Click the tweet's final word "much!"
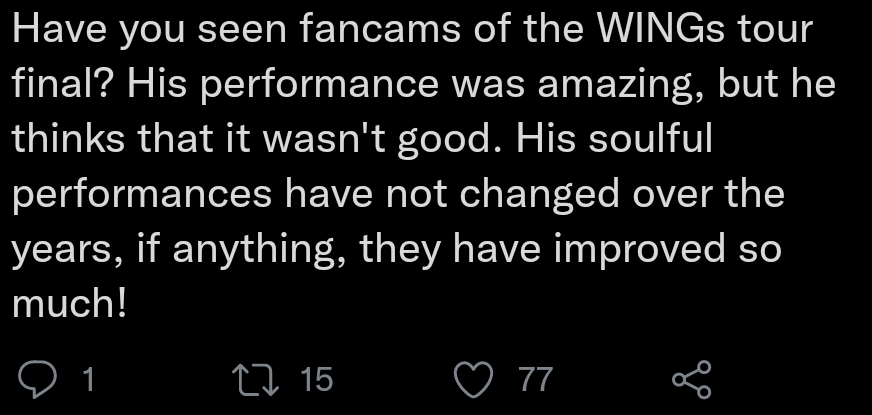Image resolution: width=872 pixels, height=415 pixels. 69,303
